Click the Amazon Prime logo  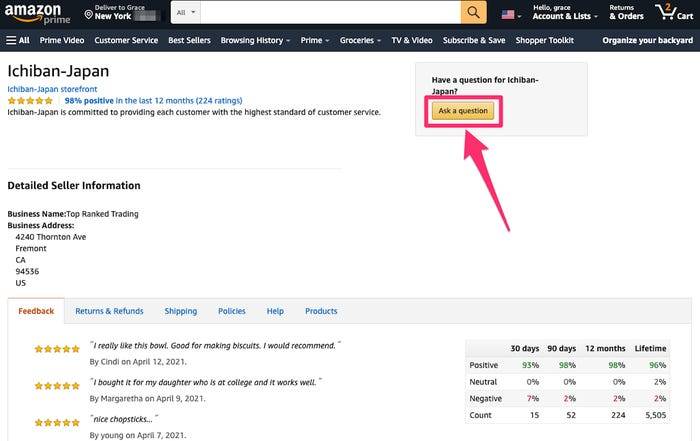click(x=37, y=13)
